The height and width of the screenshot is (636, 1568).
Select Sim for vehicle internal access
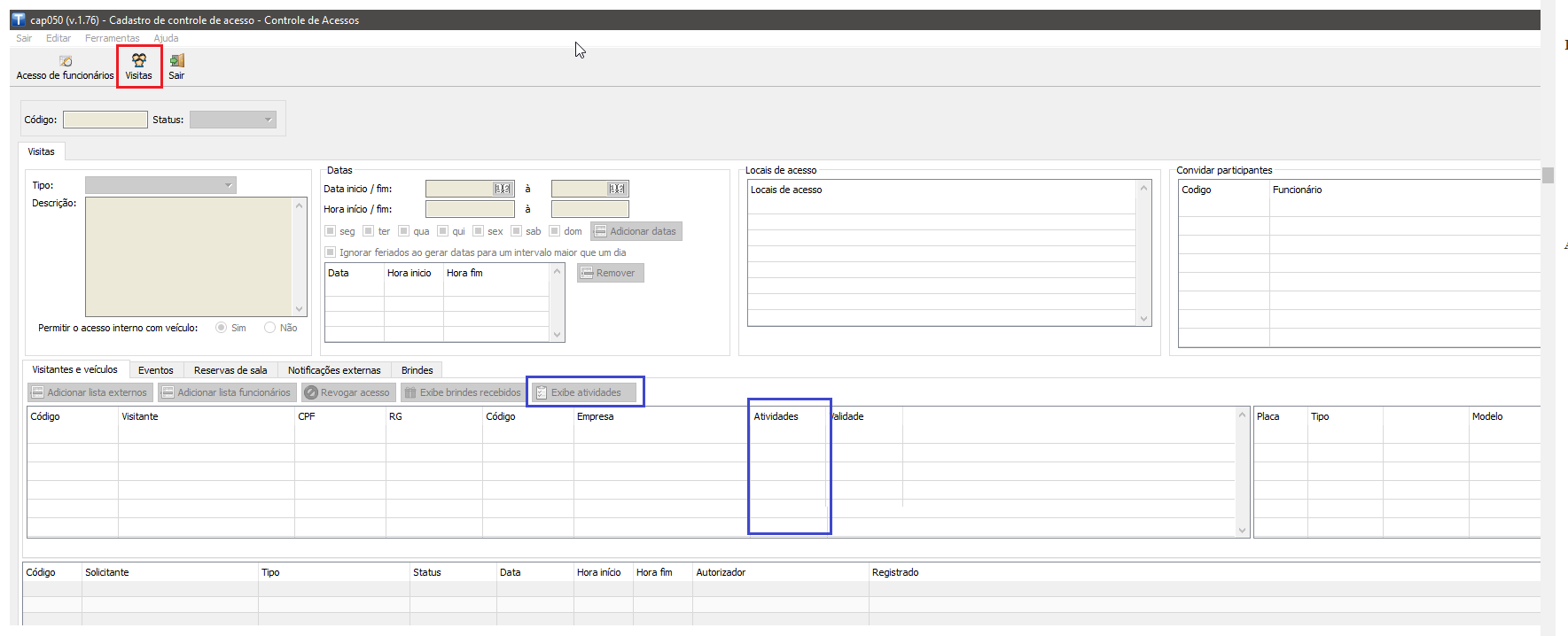click(222, 328)
